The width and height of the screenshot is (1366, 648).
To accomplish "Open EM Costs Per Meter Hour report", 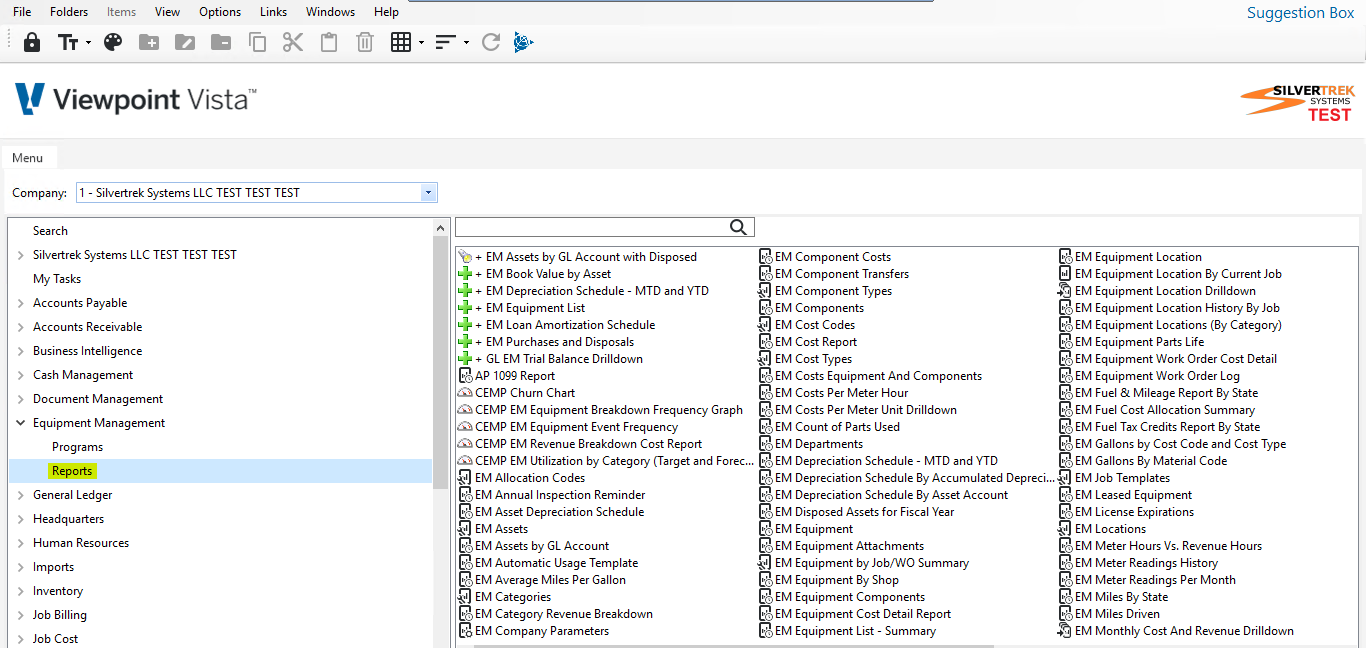I will [842, 393].
